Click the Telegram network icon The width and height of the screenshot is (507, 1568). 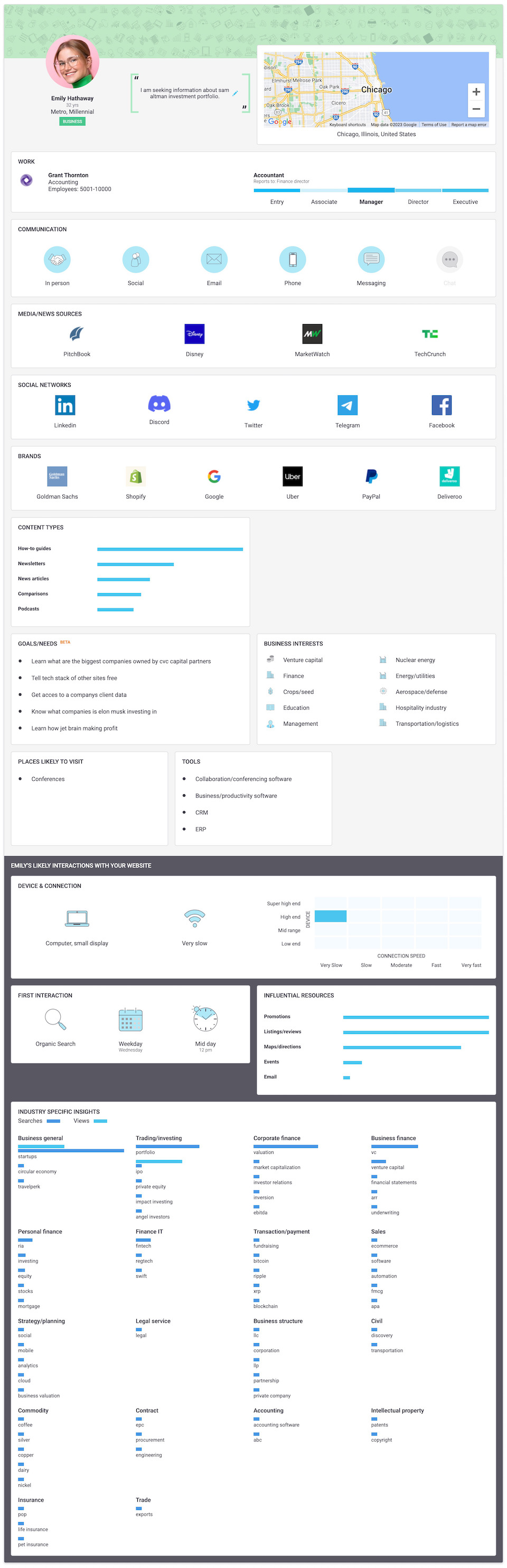348,405
